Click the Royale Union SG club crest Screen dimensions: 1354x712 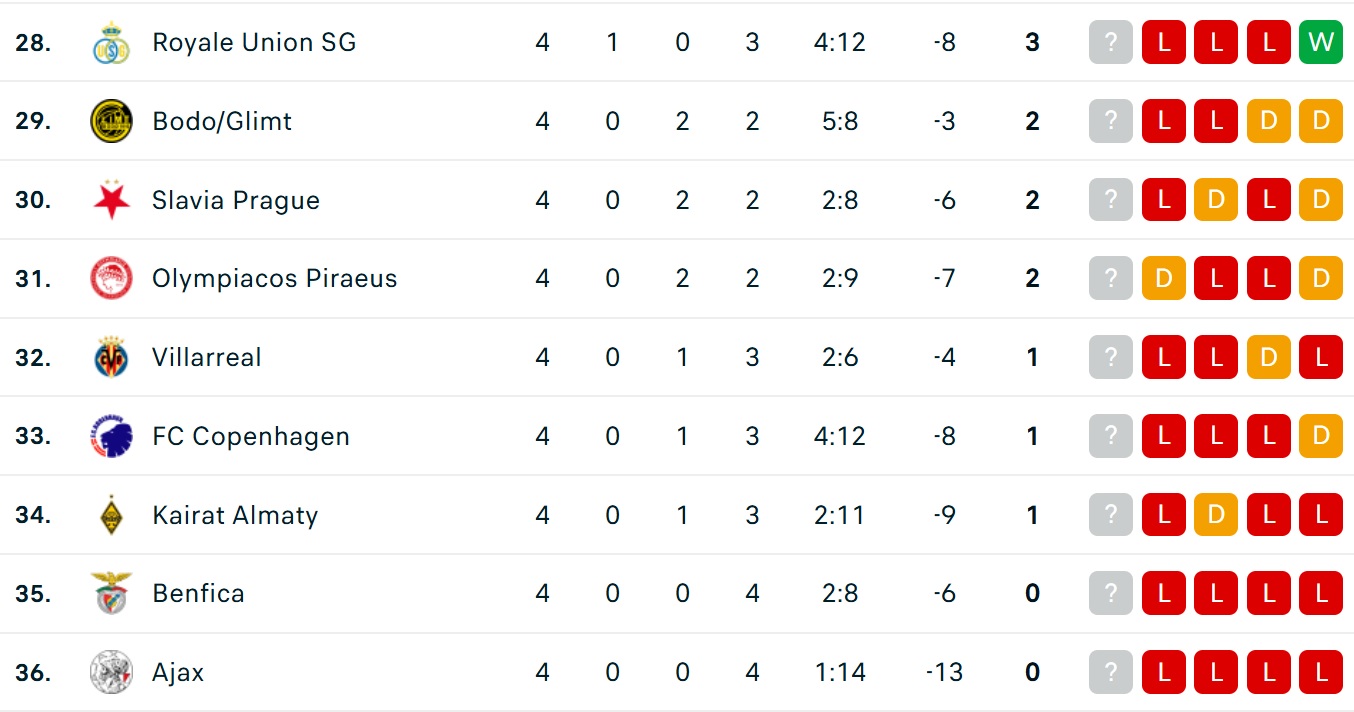click(111, 43)
